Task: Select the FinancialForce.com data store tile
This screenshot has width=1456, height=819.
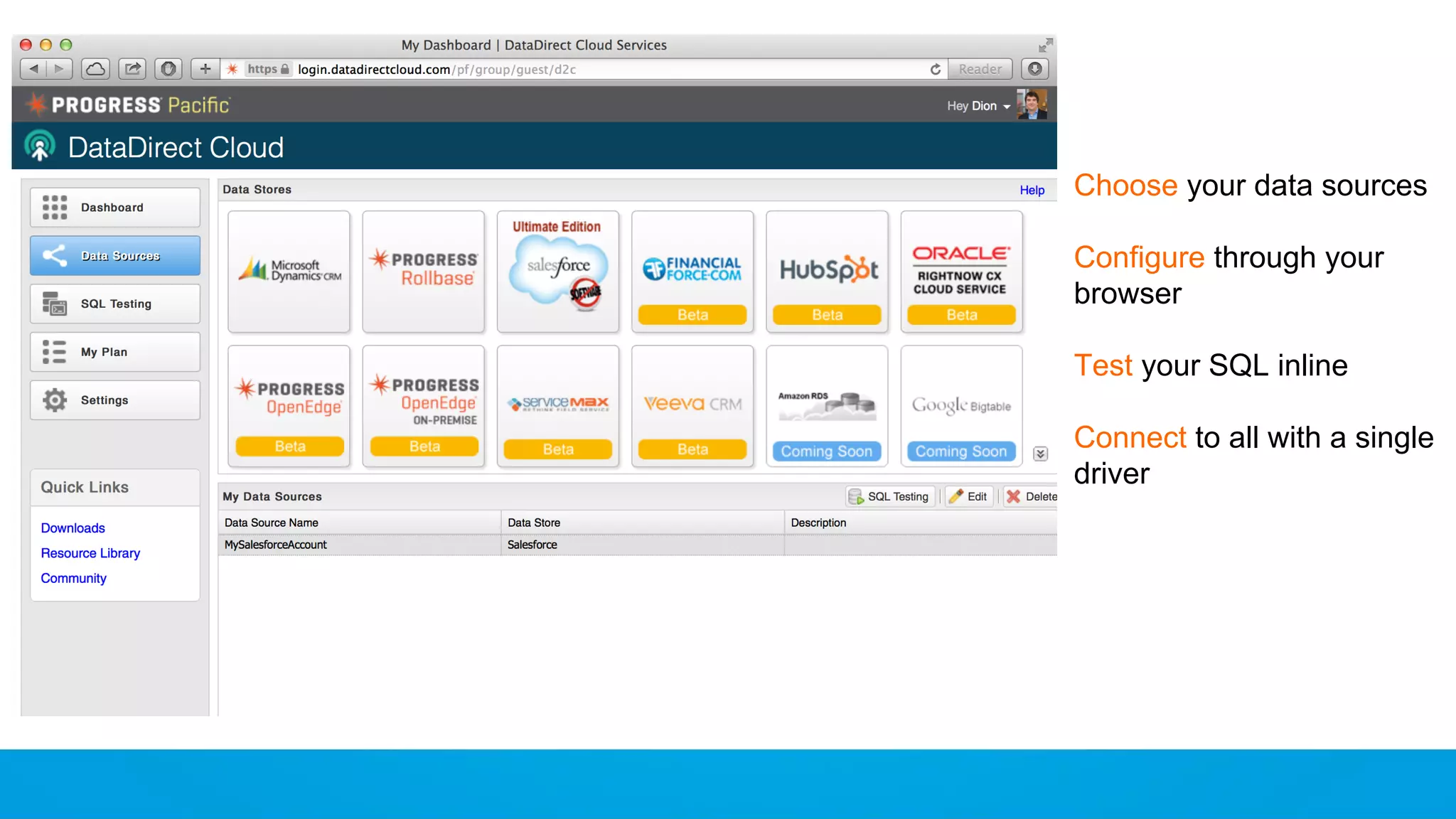Action: coord(692,272)
